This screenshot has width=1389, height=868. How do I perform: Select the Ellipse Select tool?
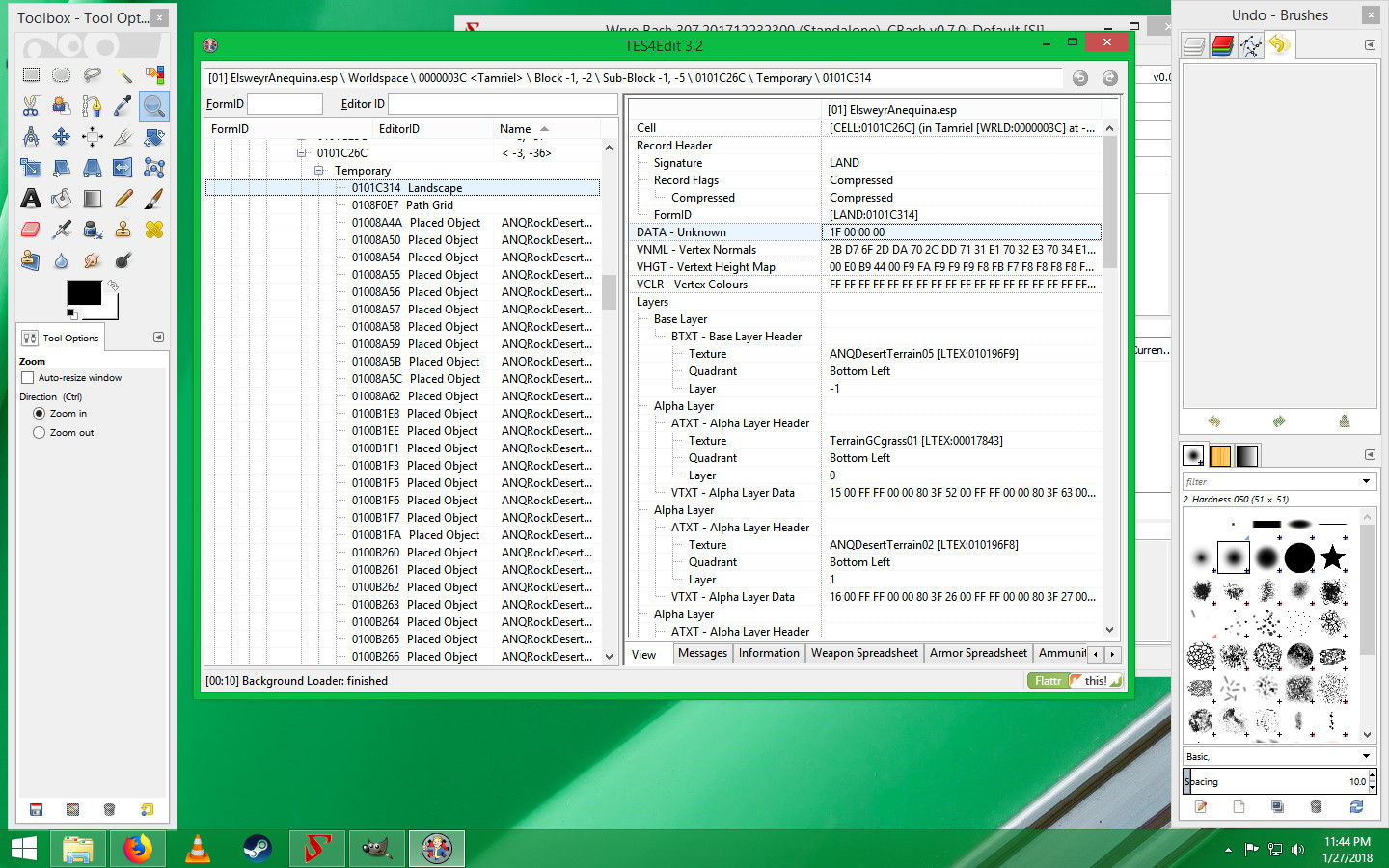62,75
